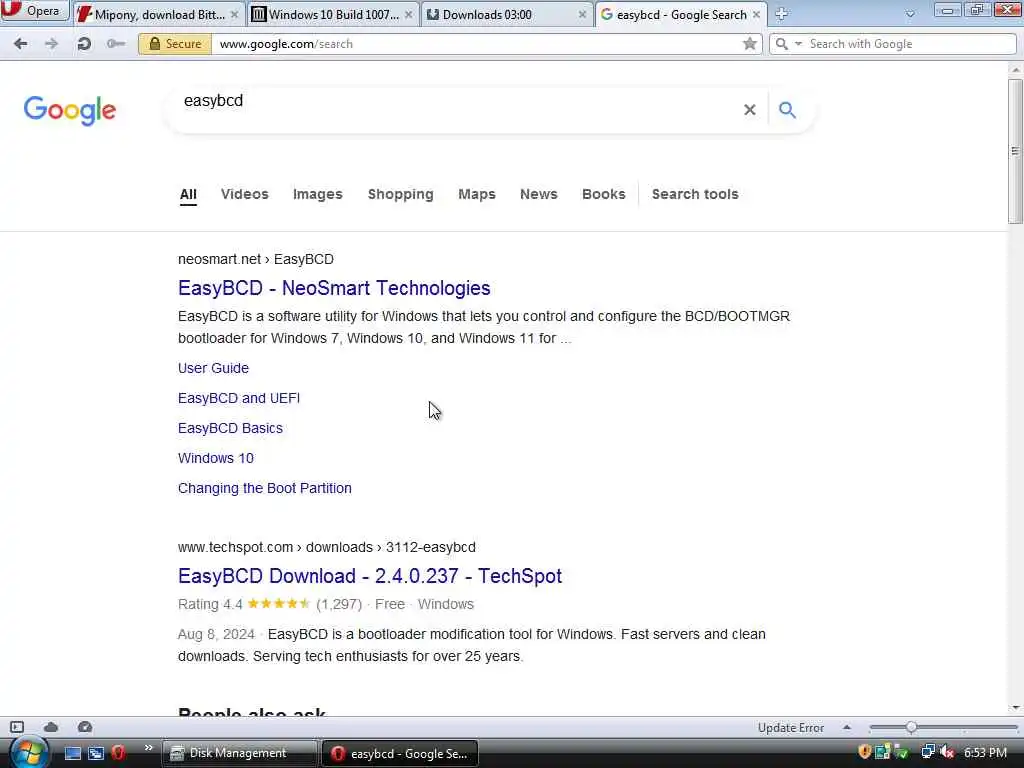Open EasyBCD - NeoSmart Technologies result
1024x768 pixels.
pyautogui.click(x=334, y=288)
